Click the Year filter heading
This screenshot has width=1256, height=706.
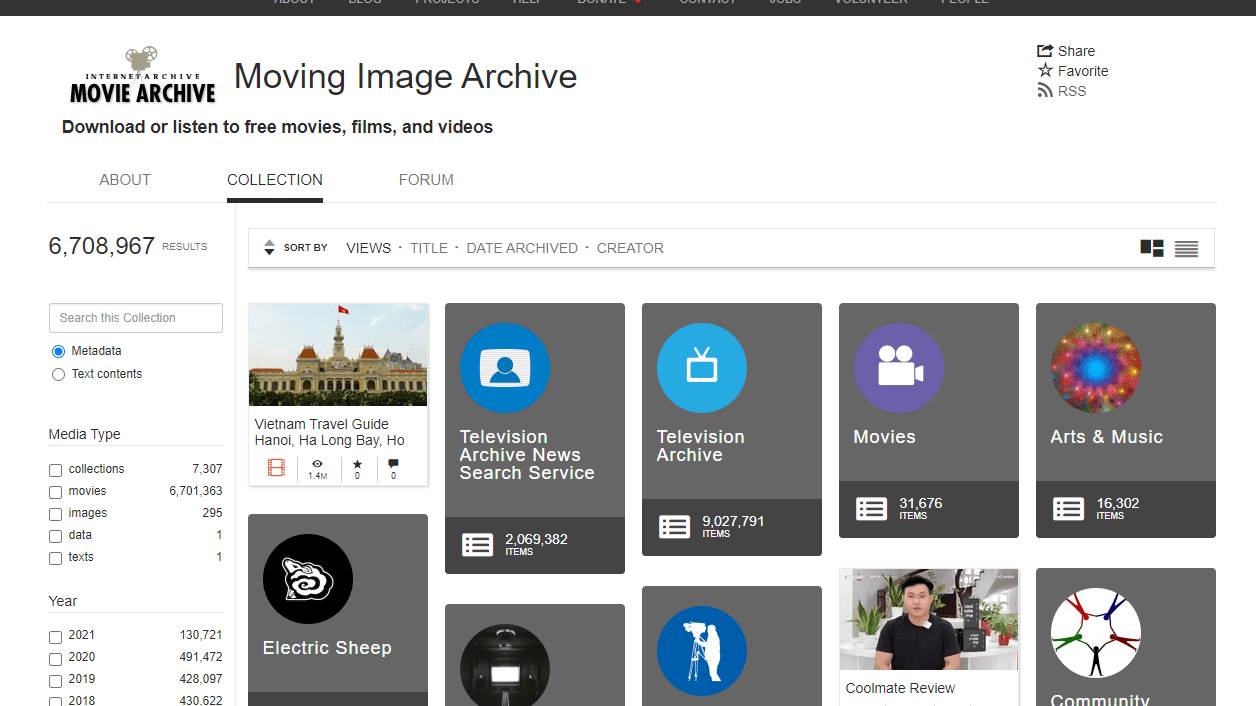[x=63, y=601]
